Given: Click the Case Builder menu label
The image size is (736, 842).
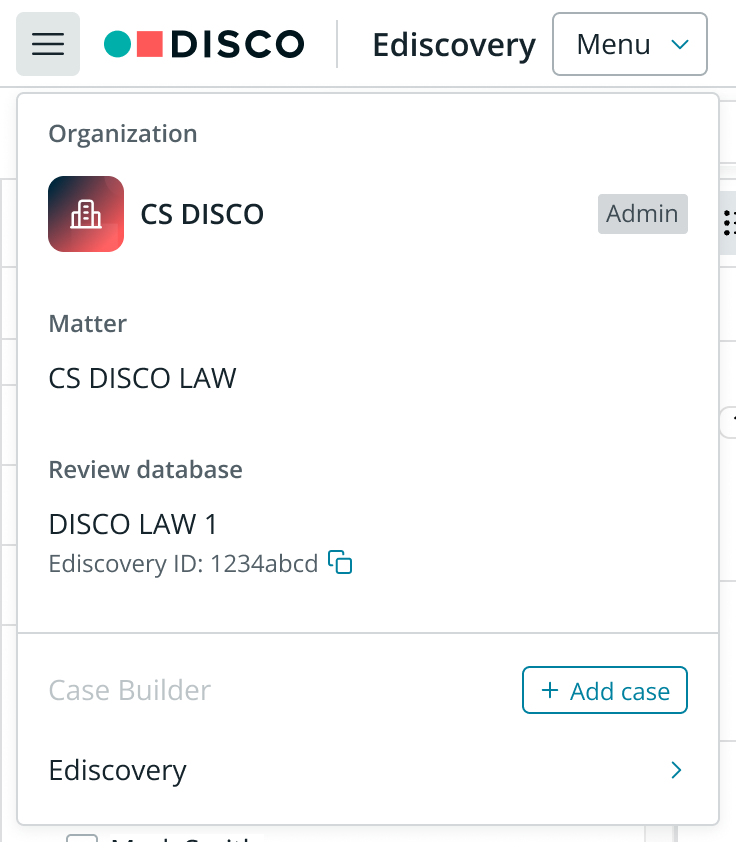Looking at the screenshot, I should 129,690.
